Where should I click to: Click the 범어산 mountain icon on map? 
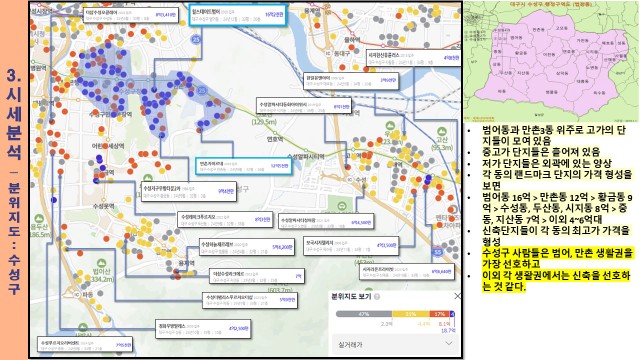click(x=101, y=263)
